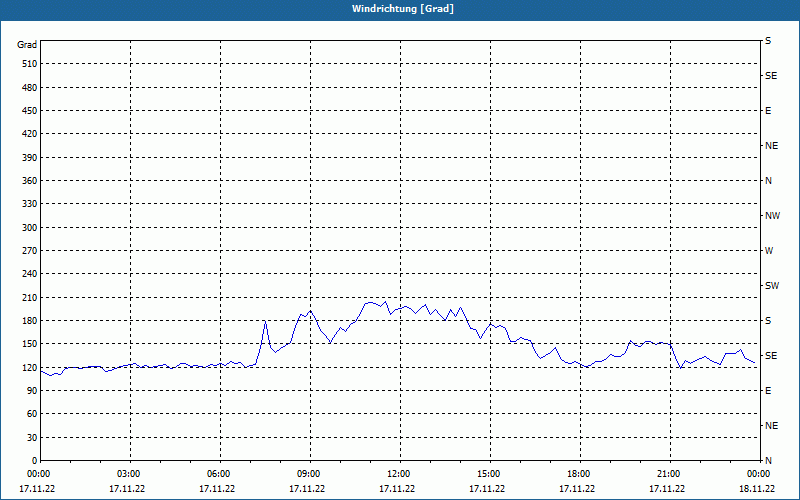Click the 0 value at the y-axis origin
Image resolution: width=800 pixels, height=500 pixels.
(x=35, y=461)
